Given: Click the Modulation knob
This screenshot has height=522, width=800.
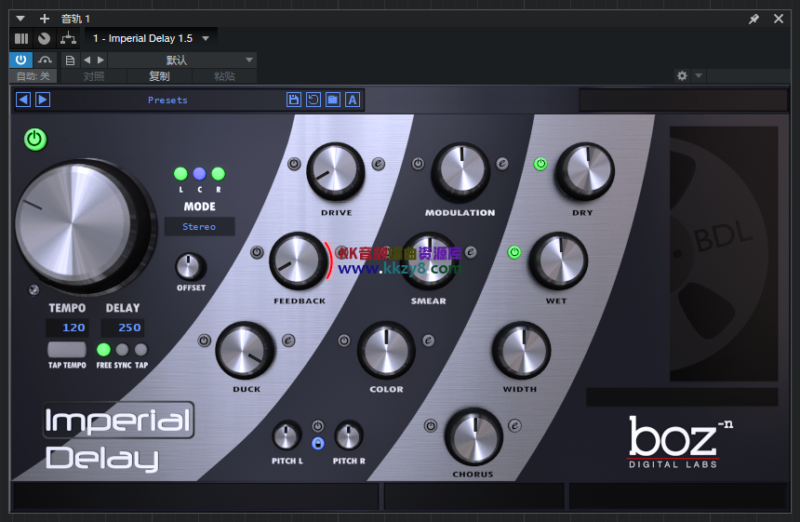Looking at the screenshot, I should (x=461, y=171).
